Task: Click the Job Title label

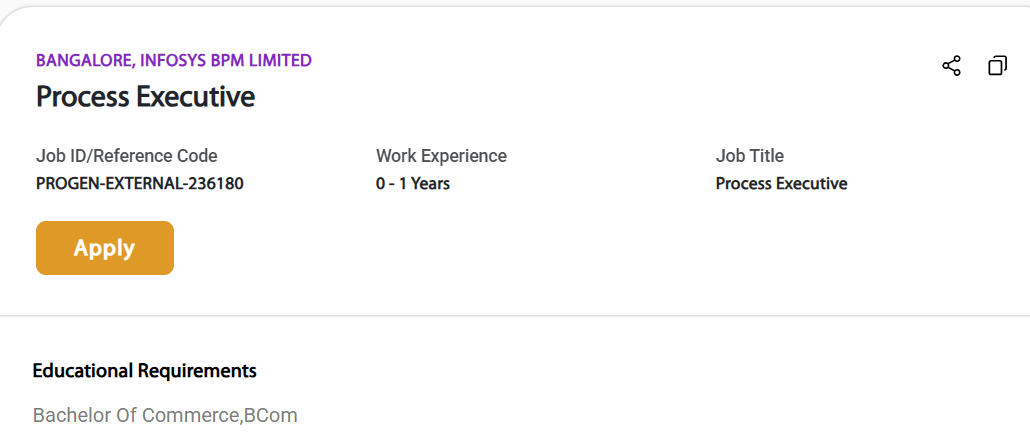Action: pyautogui.click(x=749, y=156)
